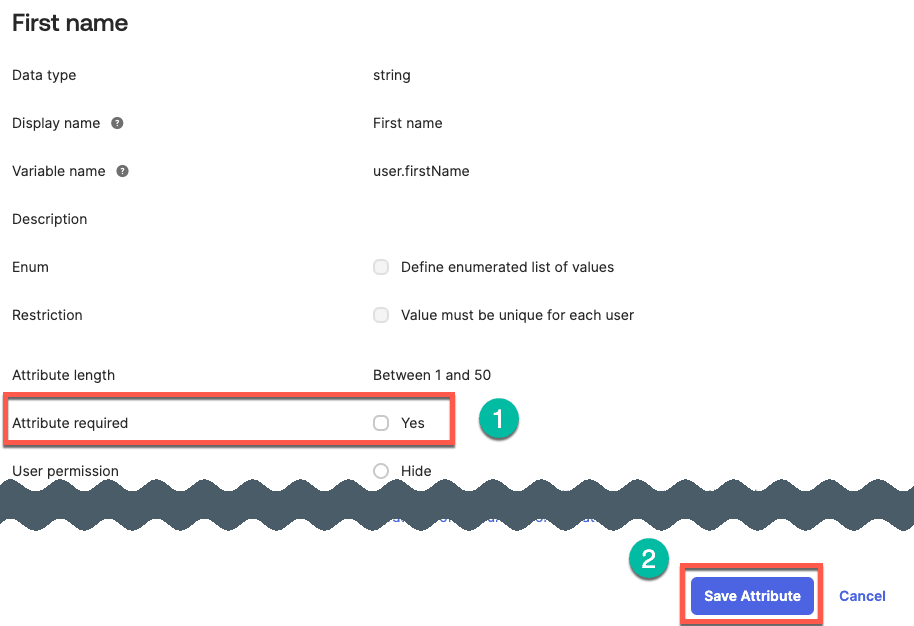Image resolution: width=914 pixels, height=626 pixels.
Task: Tick the Attribute required Yes checkbox
Action: 381,423
